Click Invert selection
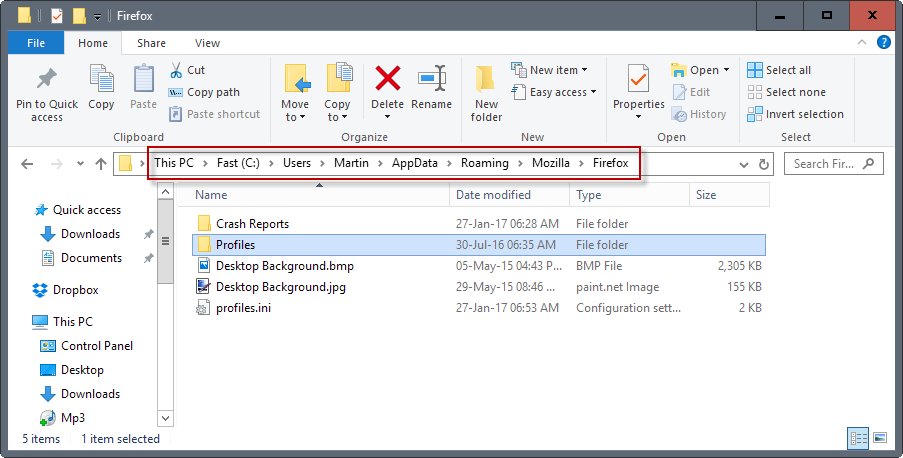The height and width of the screenshot is (458, 903). point(795,114)
